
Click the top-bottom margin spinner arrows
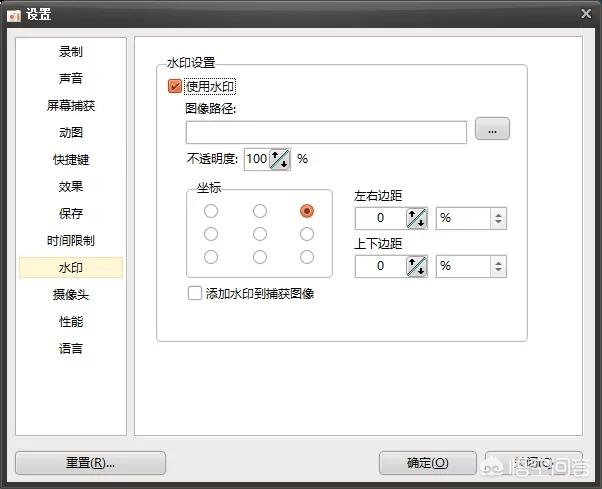(416, 266)
